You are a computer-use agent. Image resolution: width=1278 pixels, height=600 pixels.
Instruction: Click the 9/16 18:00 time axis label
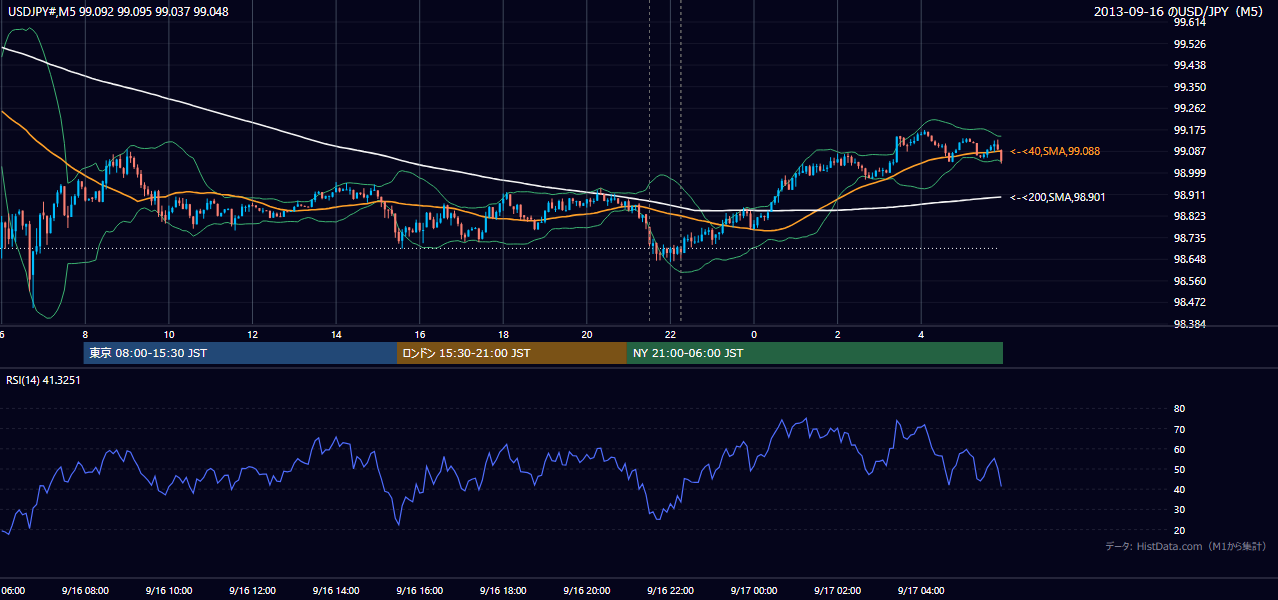[503, 590]
